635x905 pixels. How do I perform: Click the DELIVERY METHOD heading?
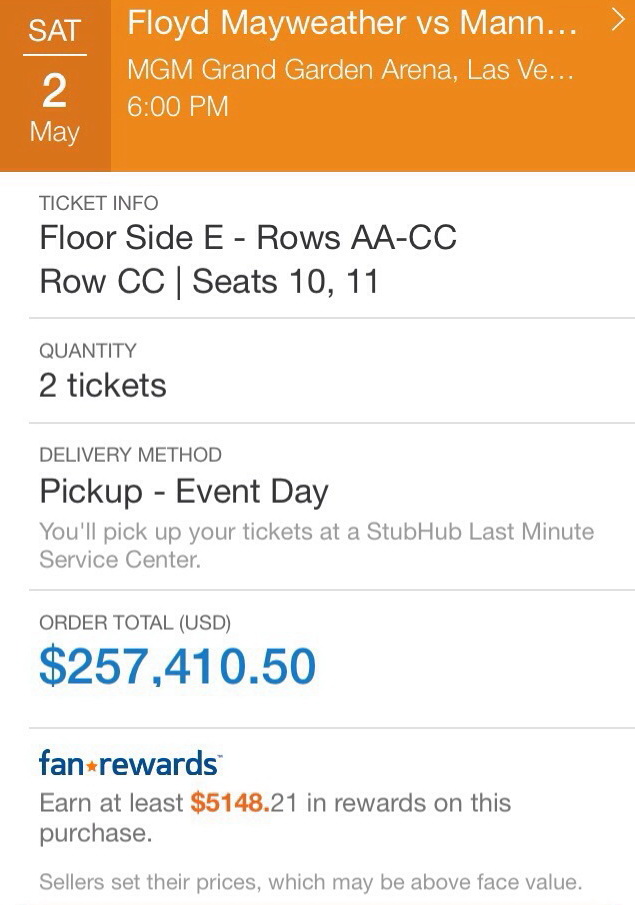130,455
